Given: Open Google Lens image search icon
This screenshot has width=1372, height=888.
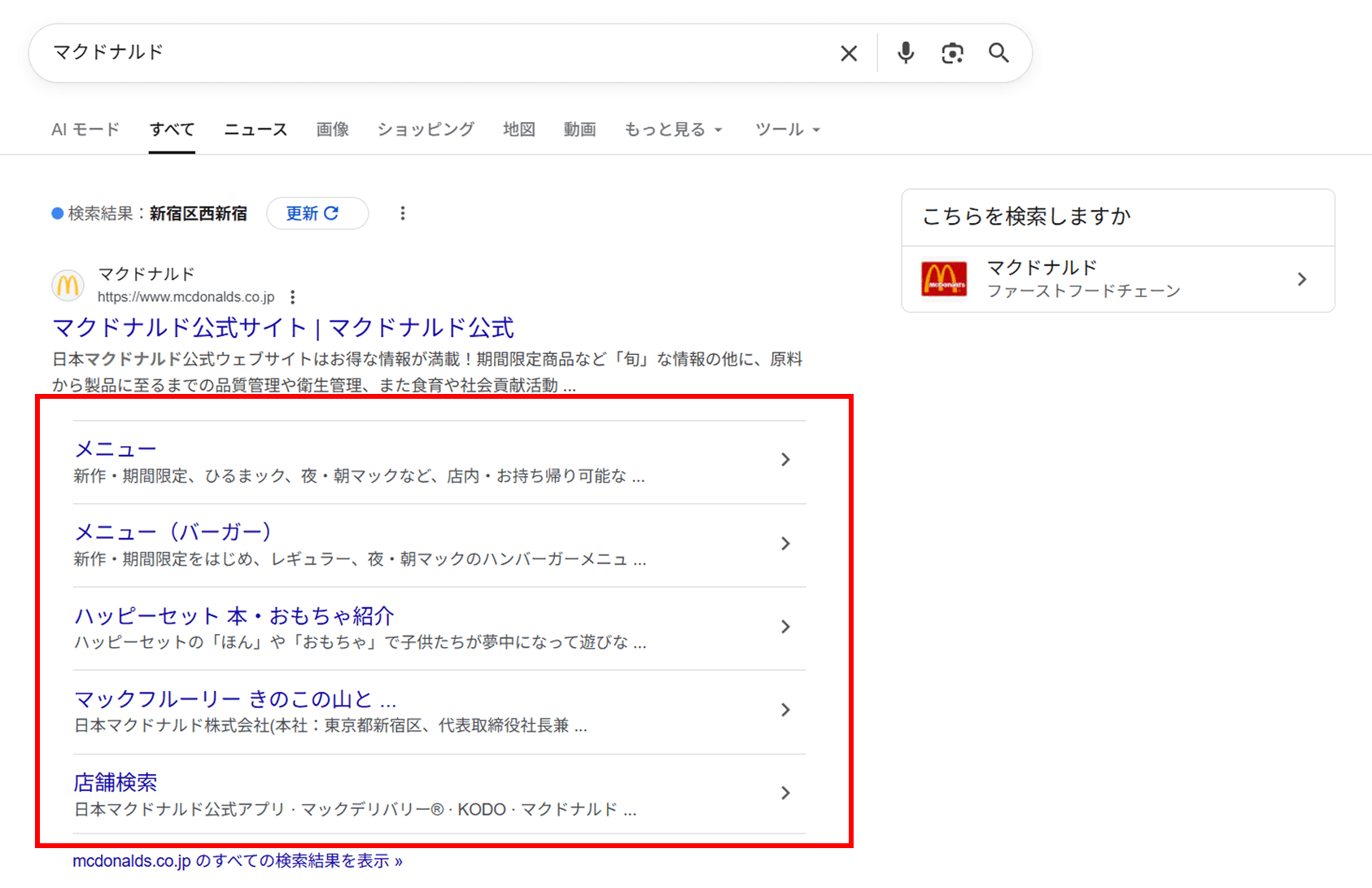Looking at the screenshot, I should click(952, 54).
